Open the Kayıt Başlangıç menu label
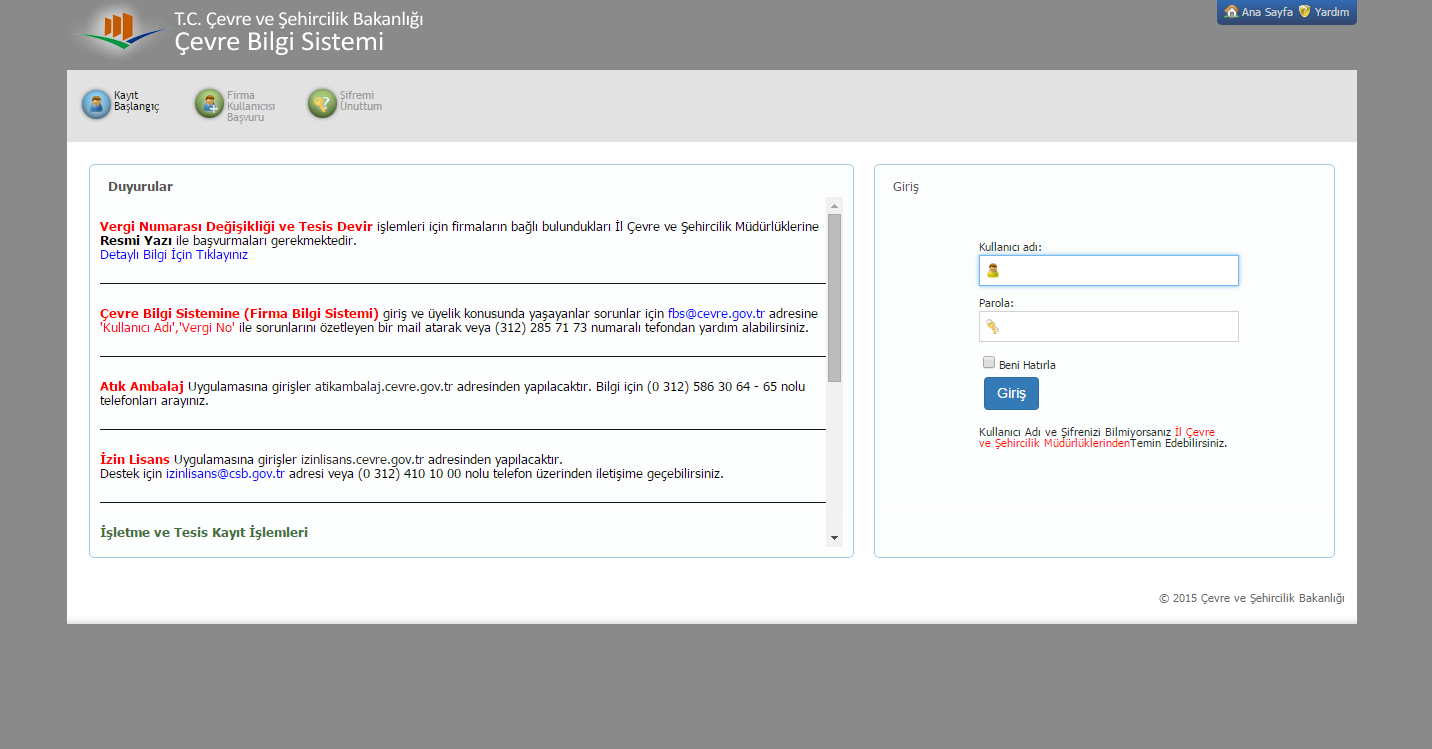Viewport: 1432px width, 749px height. (136, 101)
